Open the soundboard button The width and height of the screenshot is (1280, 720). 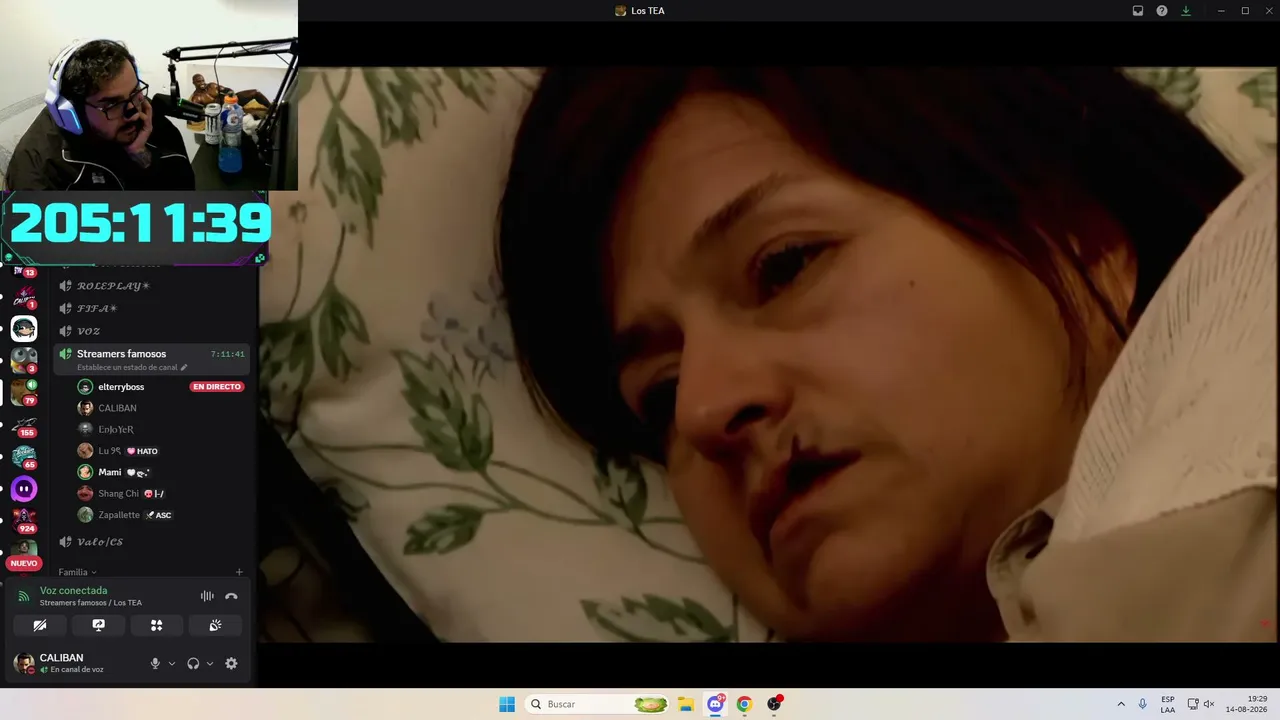(x=215, y=625)
